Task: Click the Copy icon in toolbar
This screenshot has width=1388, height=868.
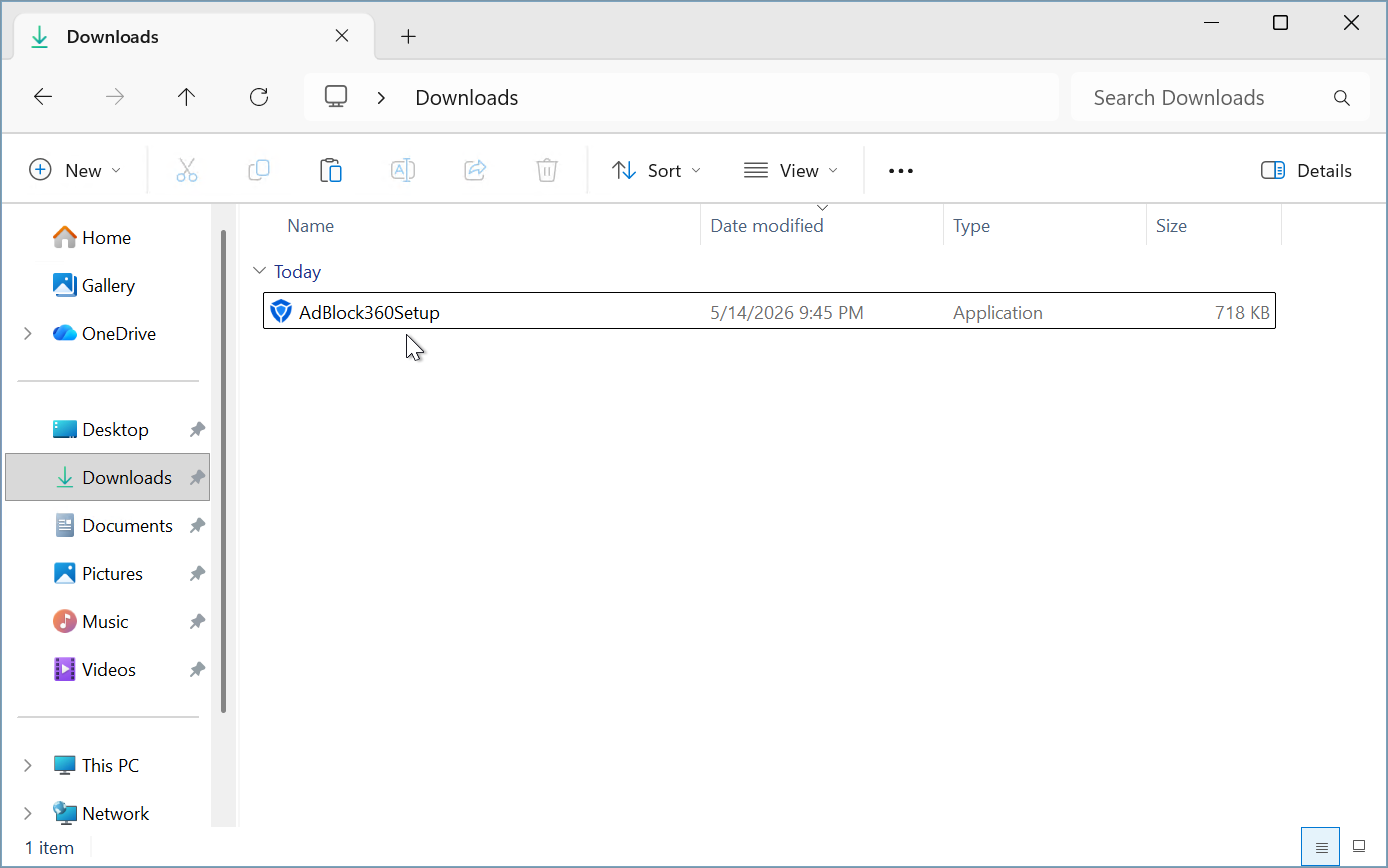Action: click(x=259, y=170)
